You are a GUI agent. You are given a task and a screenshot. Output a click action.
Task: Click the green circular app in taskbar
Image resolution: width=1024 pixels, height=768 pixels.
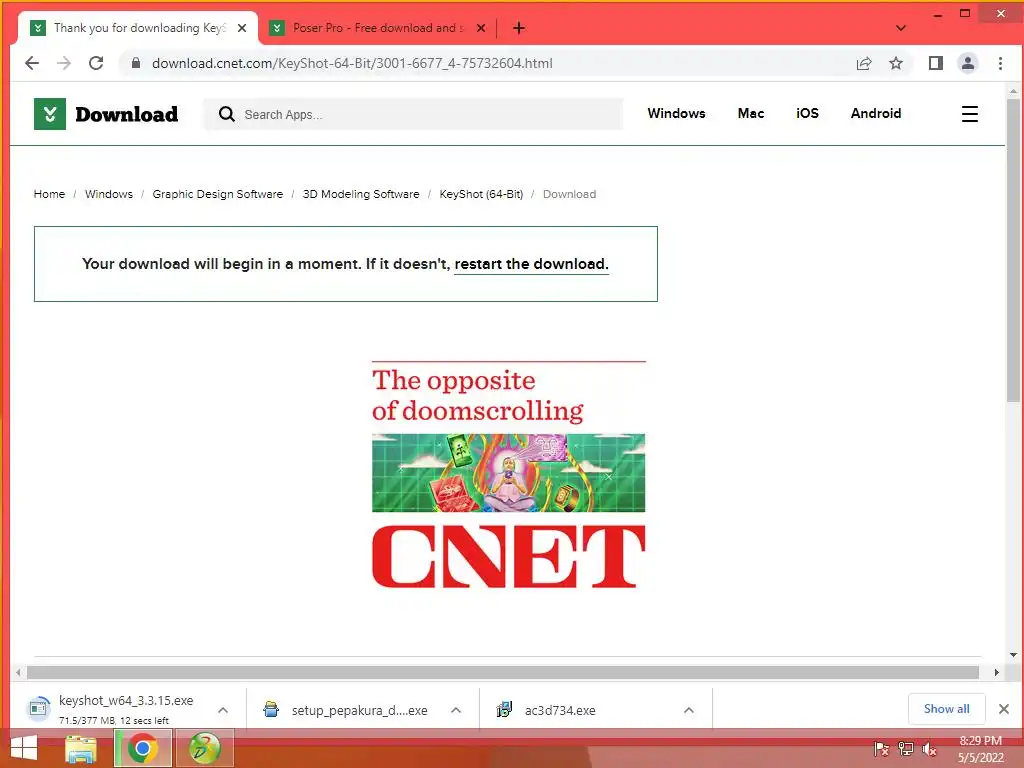[x=204, y=748]
